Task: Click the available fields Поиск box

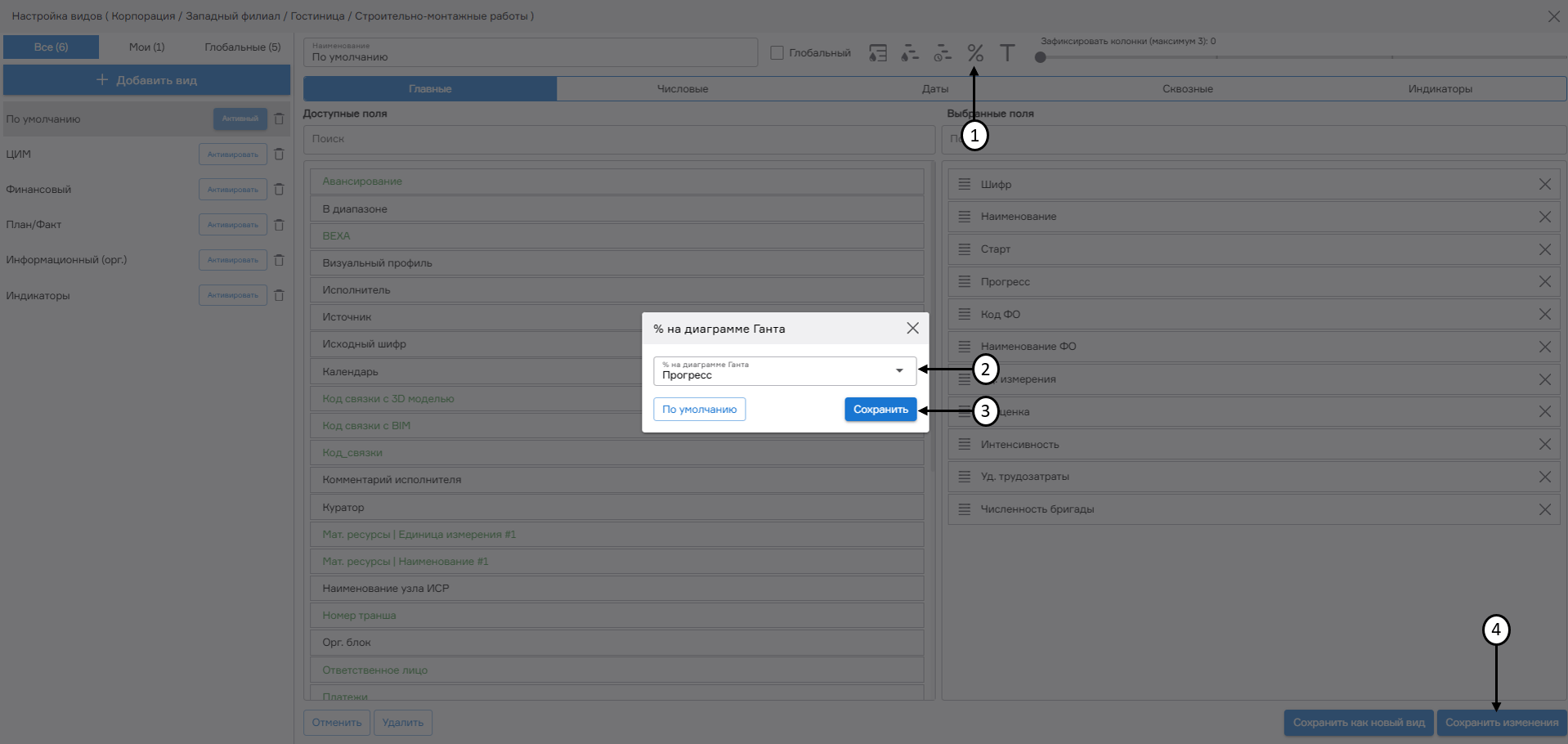Action: (619, 139)
